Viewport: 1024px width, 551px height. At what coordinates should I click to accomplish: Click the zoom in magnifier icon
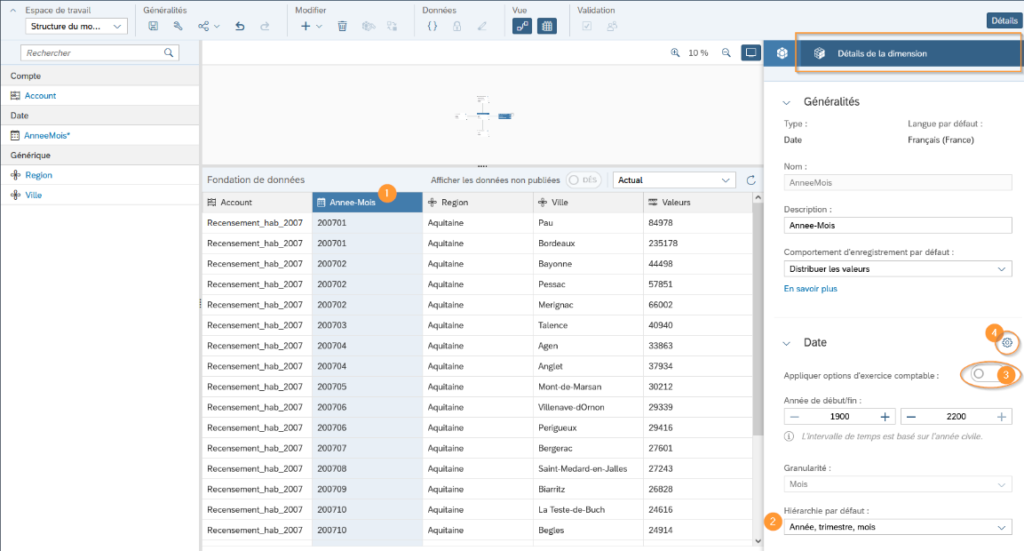point(676,53)
